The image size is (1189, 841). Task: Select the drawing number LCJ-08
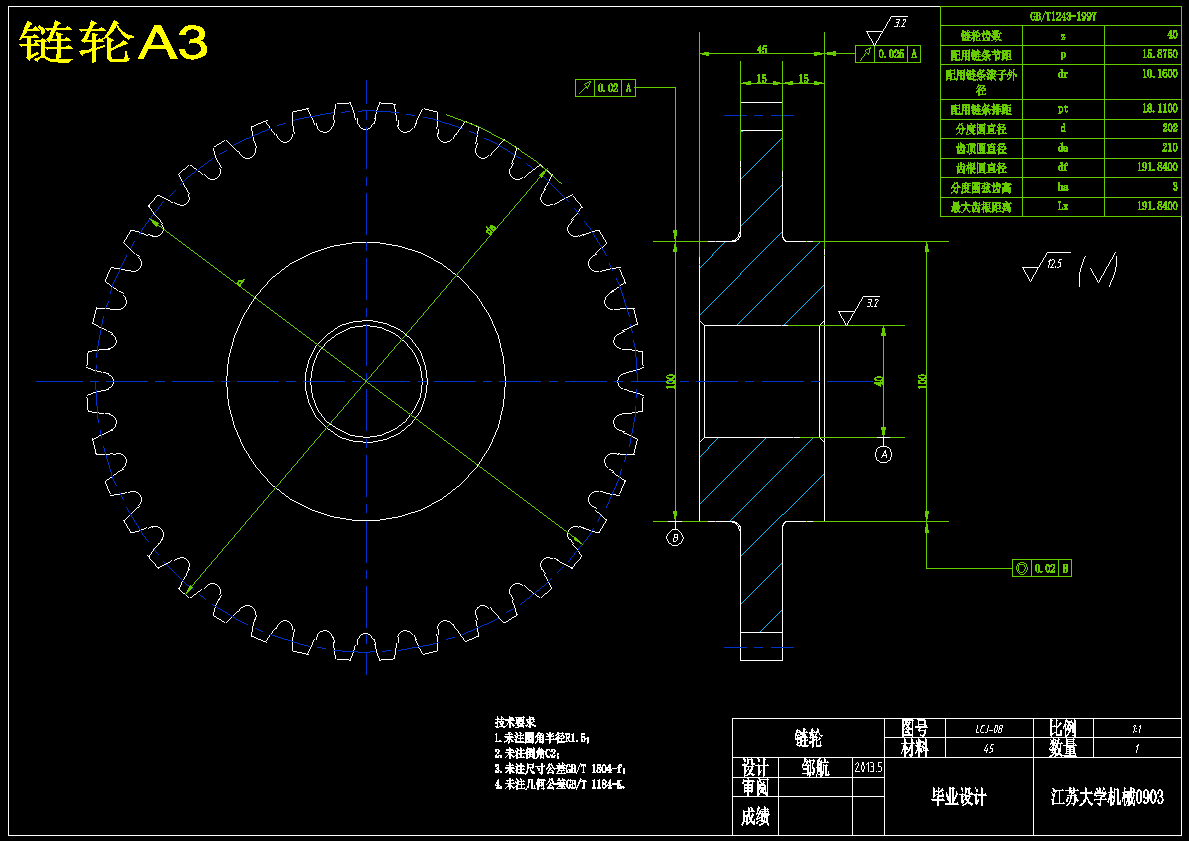pos(989,729)
